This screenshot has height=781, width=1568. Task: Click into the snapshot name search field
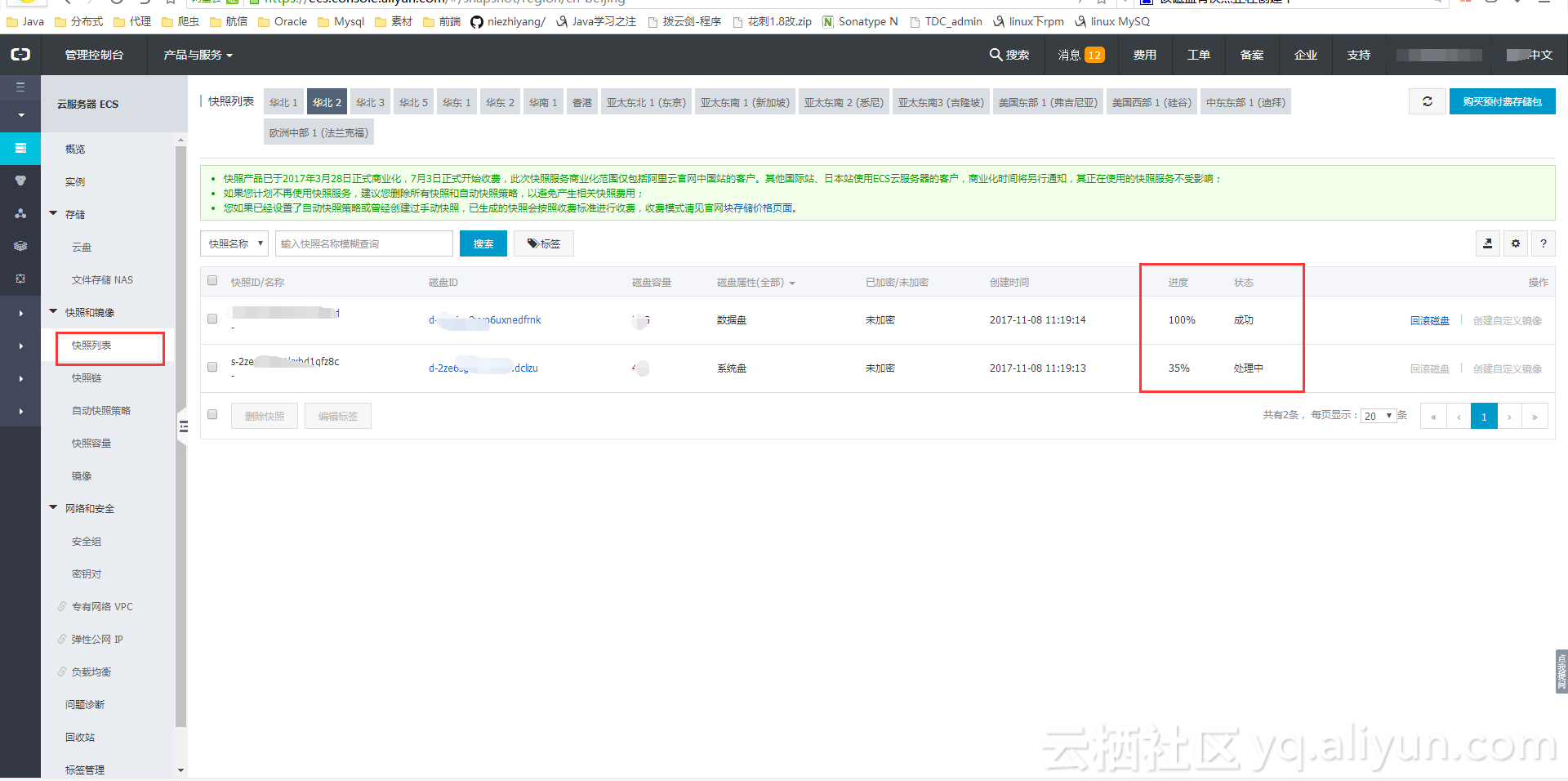364,243
